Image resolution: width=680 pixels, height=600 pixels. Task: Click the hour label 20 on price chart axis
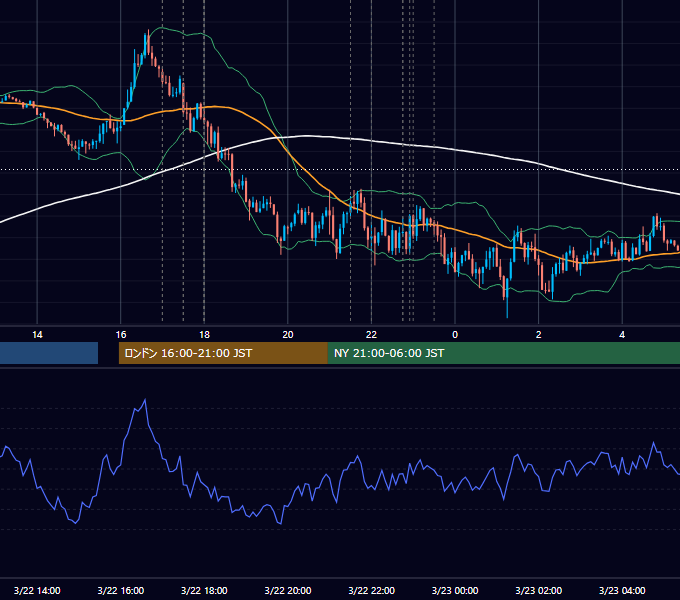point(288,335)
